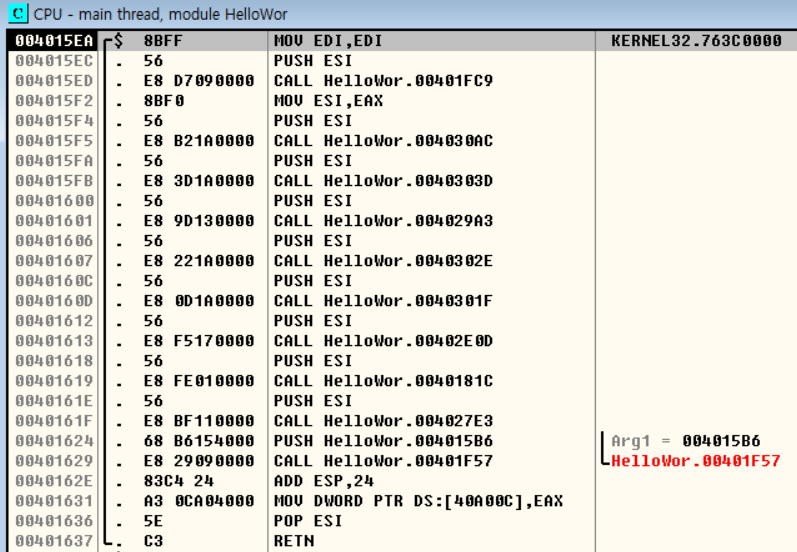Select MOV DWORD PTR DS:[40A00C],EAX instruction
Viewport: 797px width, 552px height.
click(418, 501)
